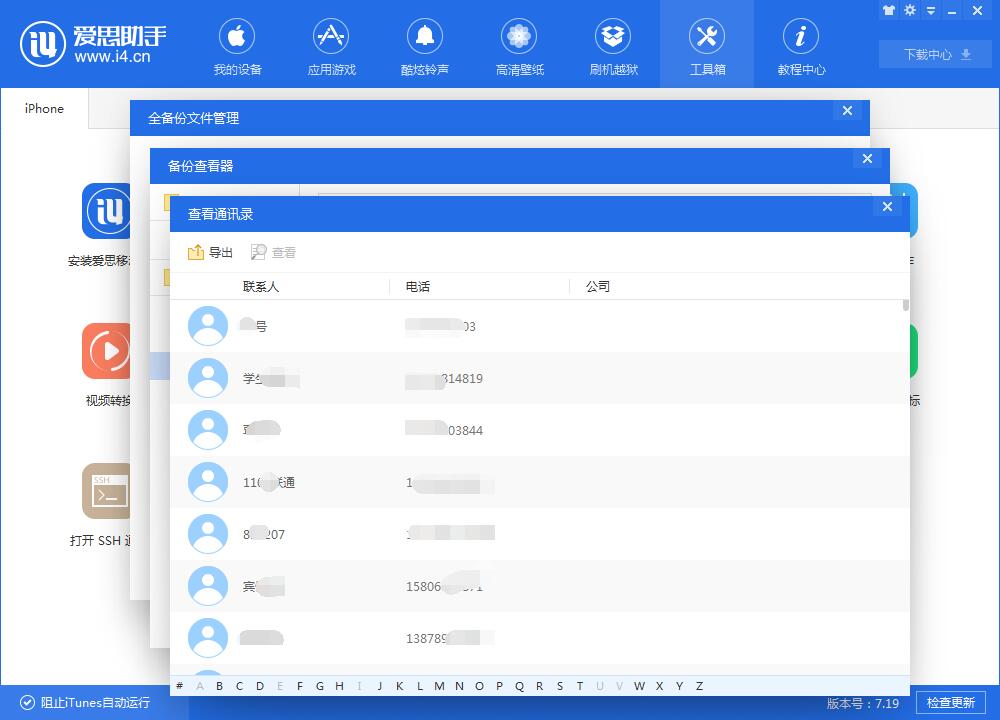Open the 打开 SSH tool icon
The width and height of the screenshot is (1000, 720).
(106, 491)
